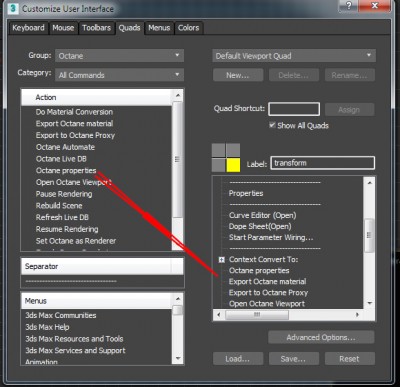The width and height of the screenshot is (400, 387).
Task: Click into the Quad Shortcut input field
Action: pos(294,109)
